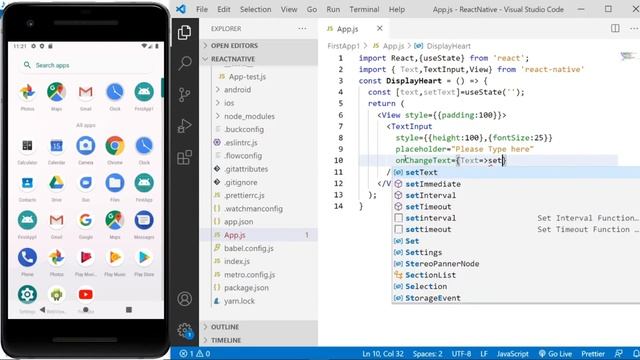The image size is (640, 360).
Task: Open the View menu
Action: coord(289,9)
